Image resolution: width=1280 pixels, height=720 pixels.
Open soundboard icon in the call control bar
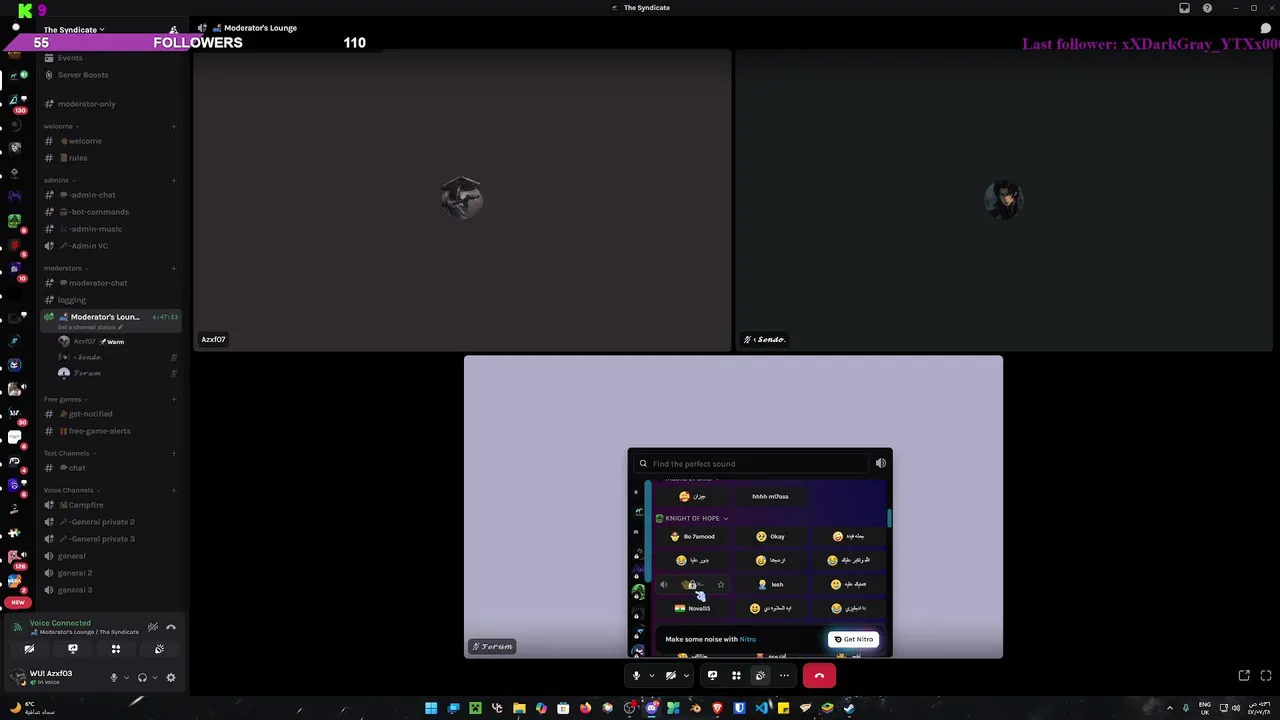(x=760, y=676)
